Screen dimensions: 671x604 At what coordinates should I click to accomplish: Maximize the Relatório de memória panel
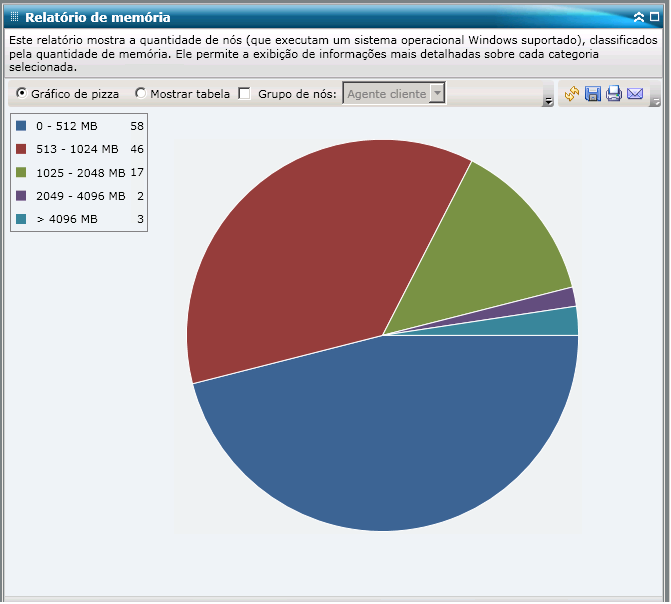tap(654, 17)
